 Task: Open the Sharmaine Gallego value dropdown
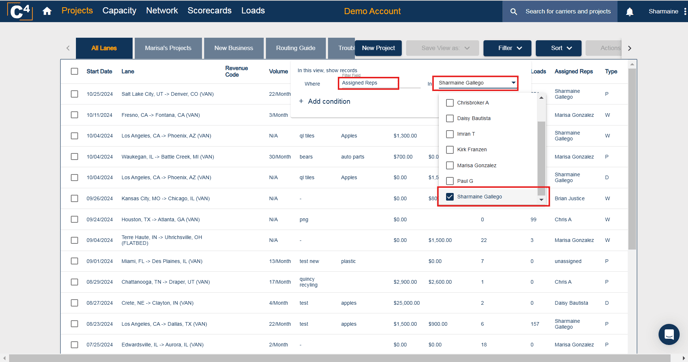[x=475, y=83]
